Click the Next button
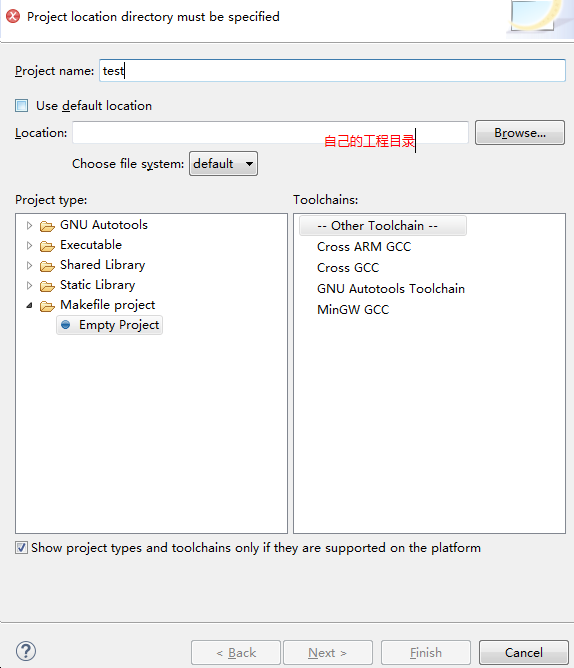The height and width of the screenshot is (668, 574). 328,652
